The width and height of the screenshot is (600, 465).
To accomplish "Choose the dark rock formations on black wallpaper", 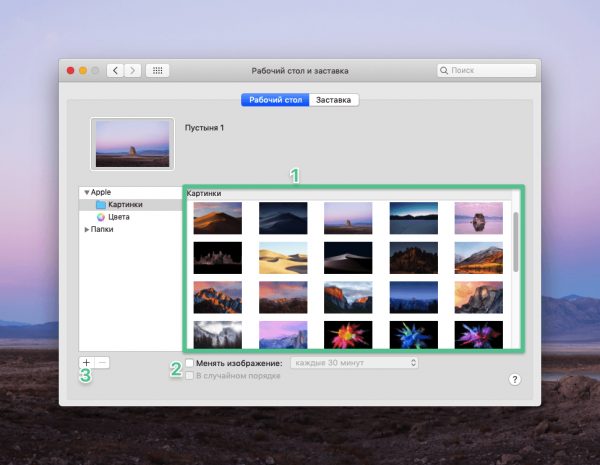I will (x=218, y=258).
